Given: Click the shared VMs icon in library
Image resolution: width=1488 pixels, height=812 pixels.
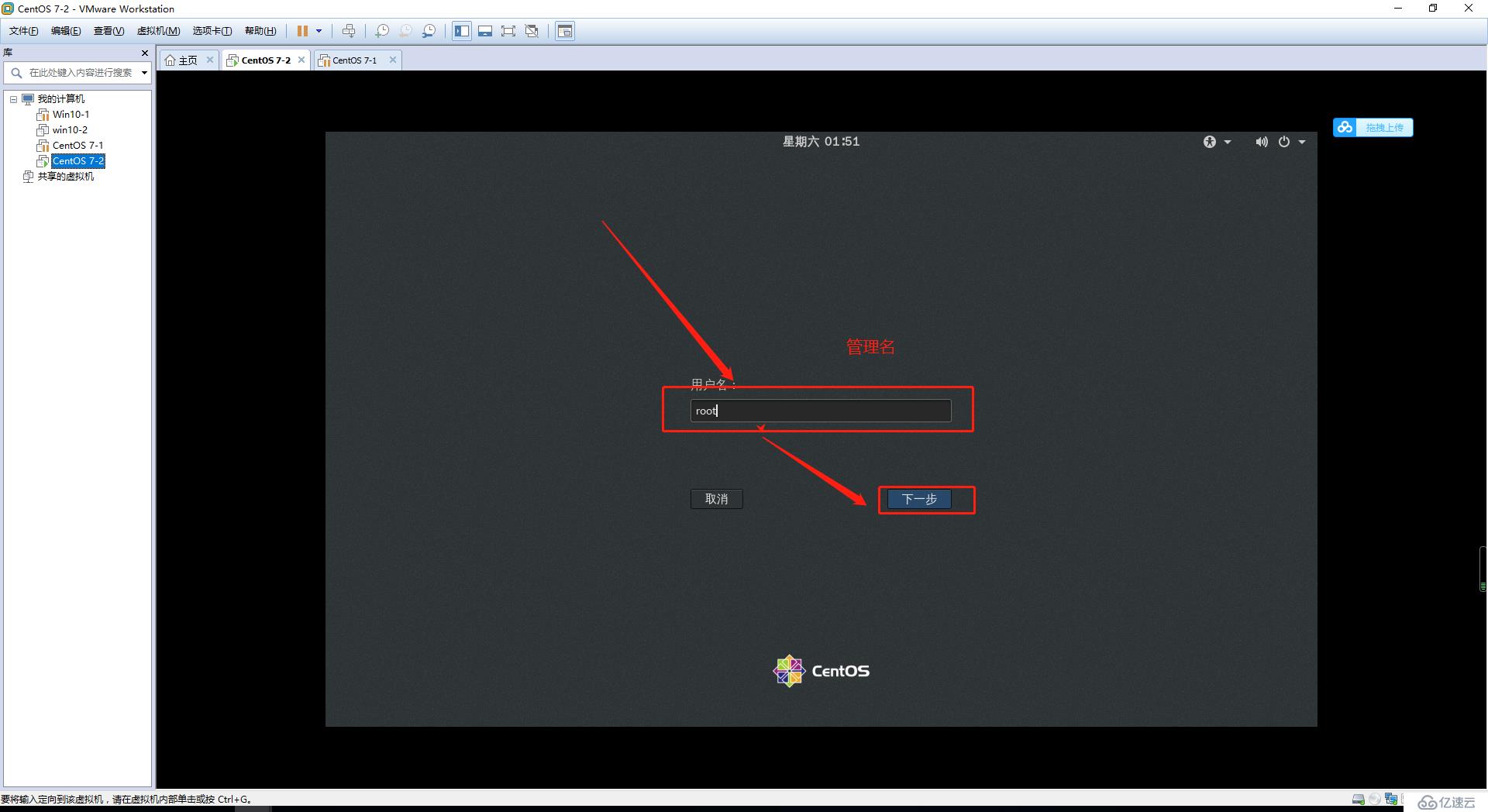Looking at the screenshot, I should [x=29, y=177].
